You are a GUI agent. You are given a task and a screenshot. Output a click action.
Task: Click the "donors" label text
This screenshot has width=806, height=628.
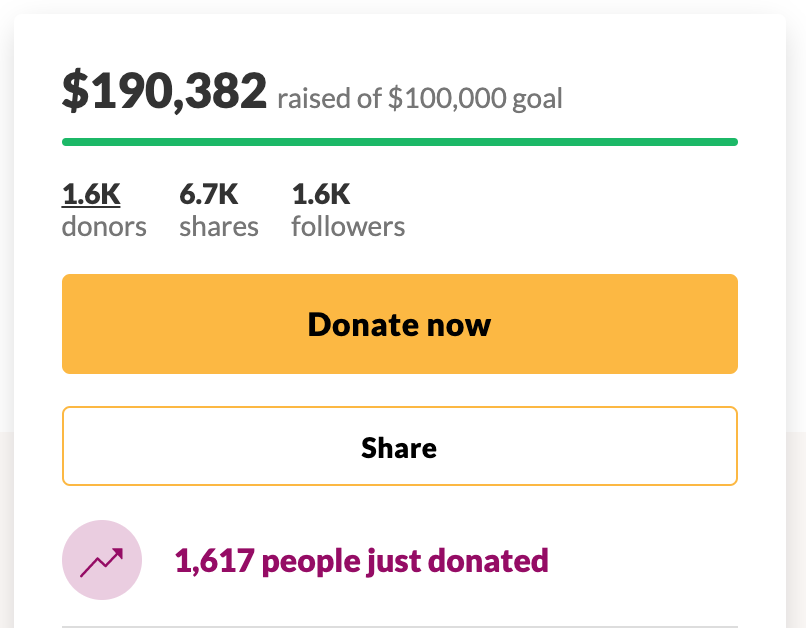click(x=104, y=226)
